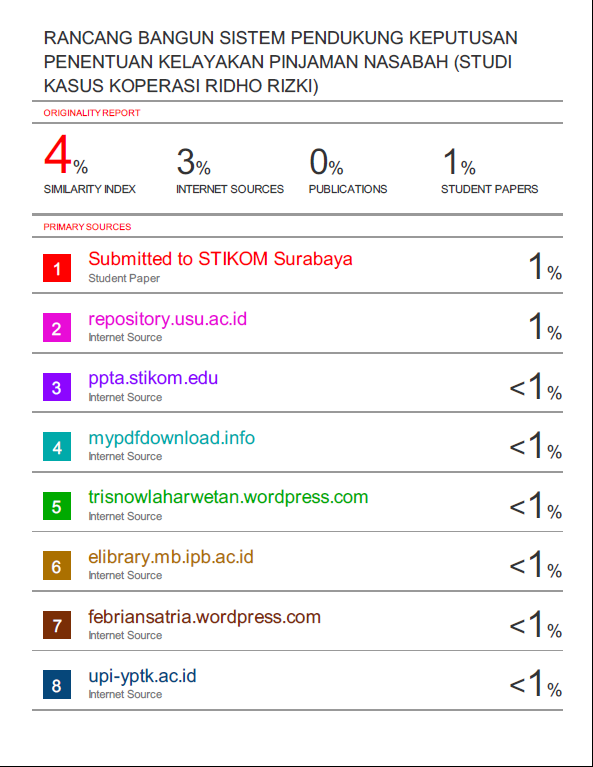593x767 pixels.
Task: Open trisnowlaharwetan.wordpress.com source link
Action: pos(228,497)
